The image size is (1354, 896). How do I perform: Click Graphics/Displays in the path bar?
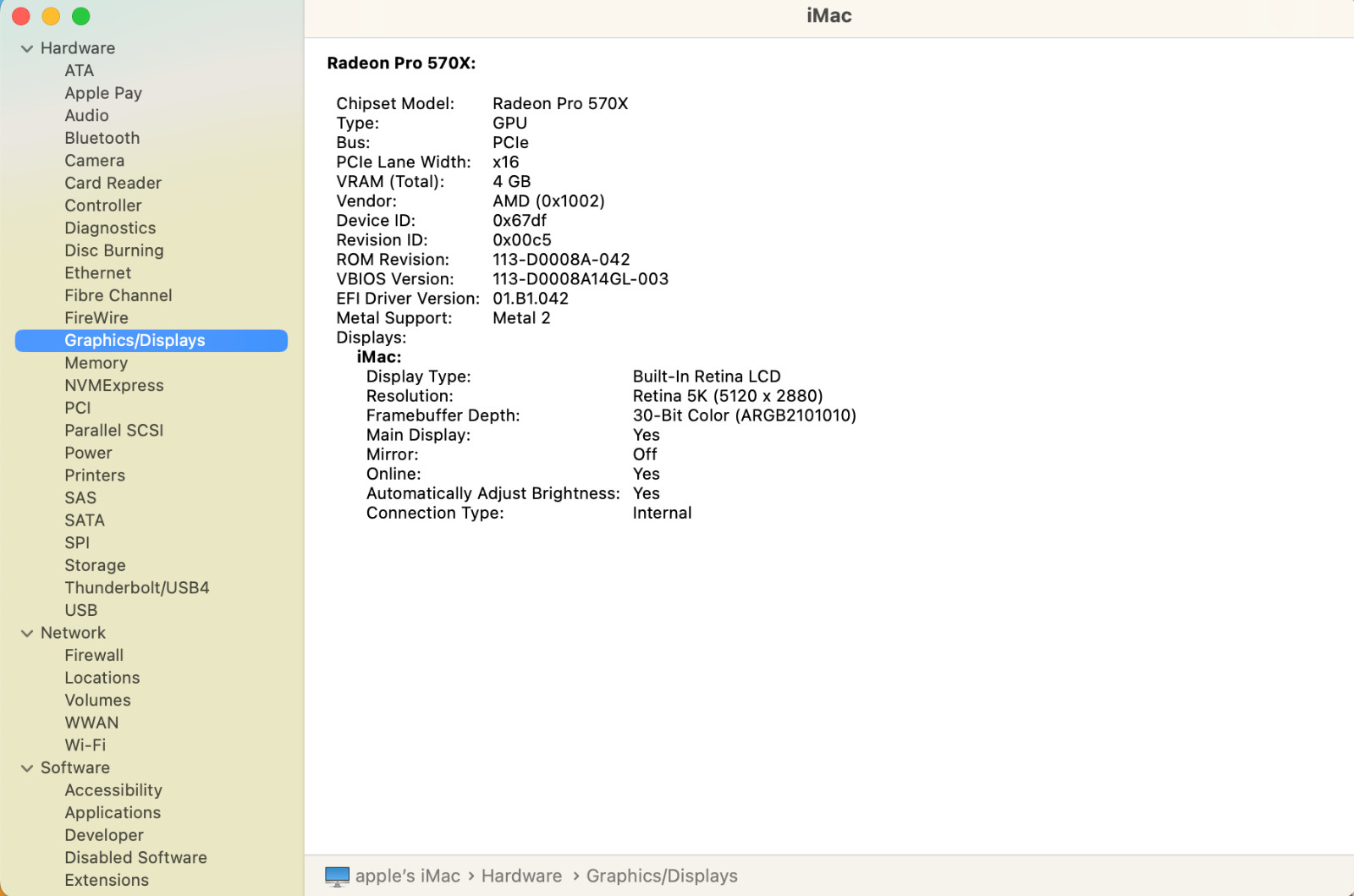click(662, 877)
